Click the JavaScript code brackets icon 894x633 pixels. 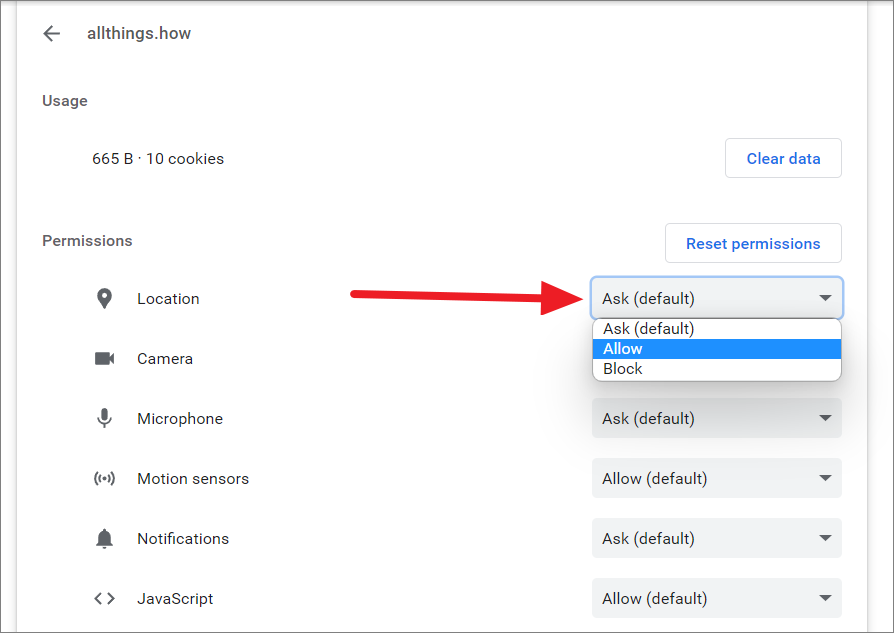click(104, 598)
